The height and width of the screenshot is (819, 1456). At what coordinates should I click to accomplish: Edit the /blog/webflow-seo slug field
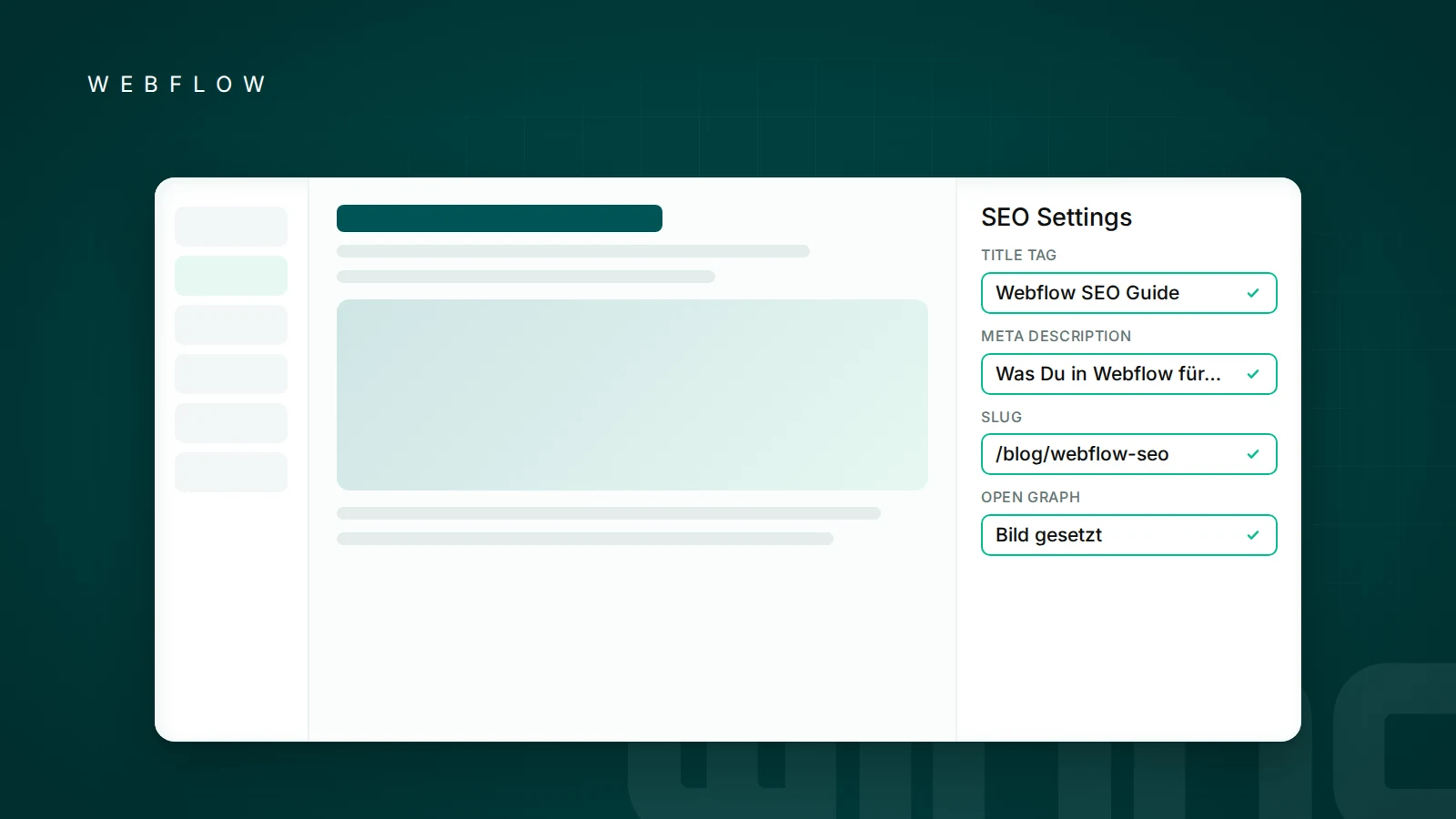1128,454
